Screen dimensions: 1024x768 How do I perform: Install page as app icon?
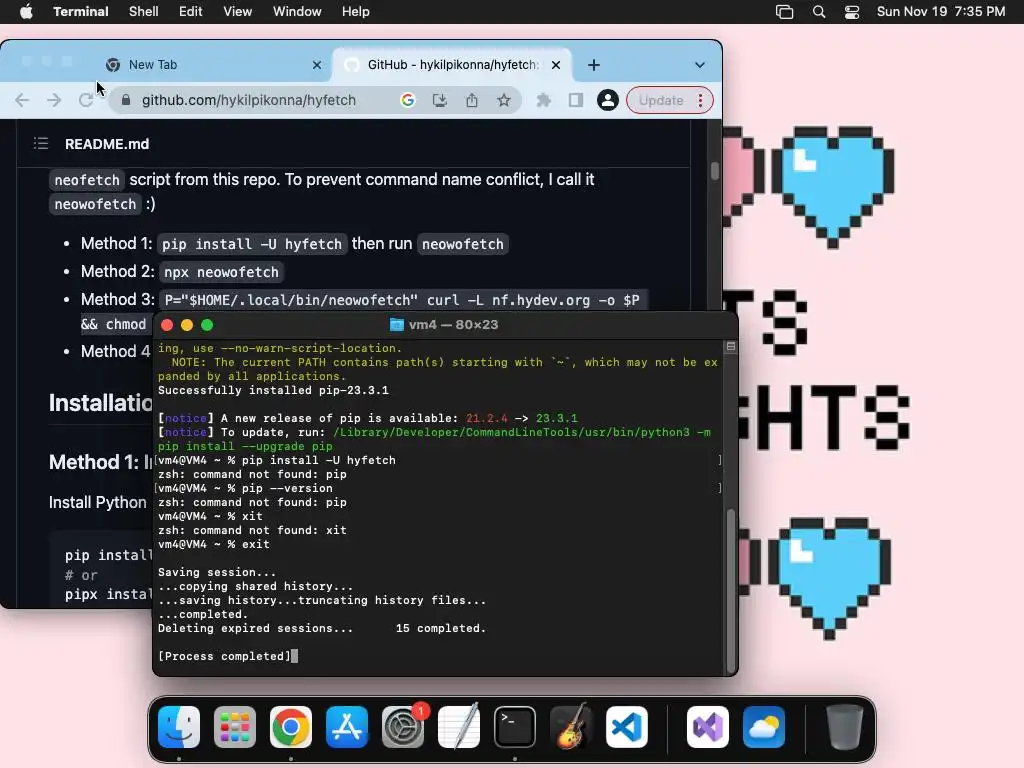tap(440, 100)
